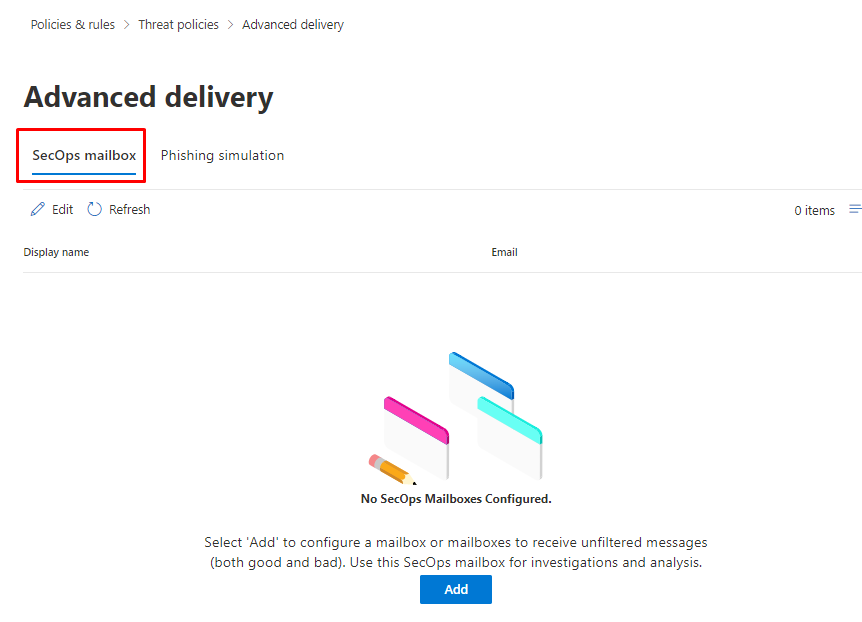Image resolution: width=862 pixels, height=622 pixels.
Task: Sort by the Display name column header
Action: [56, 253]
